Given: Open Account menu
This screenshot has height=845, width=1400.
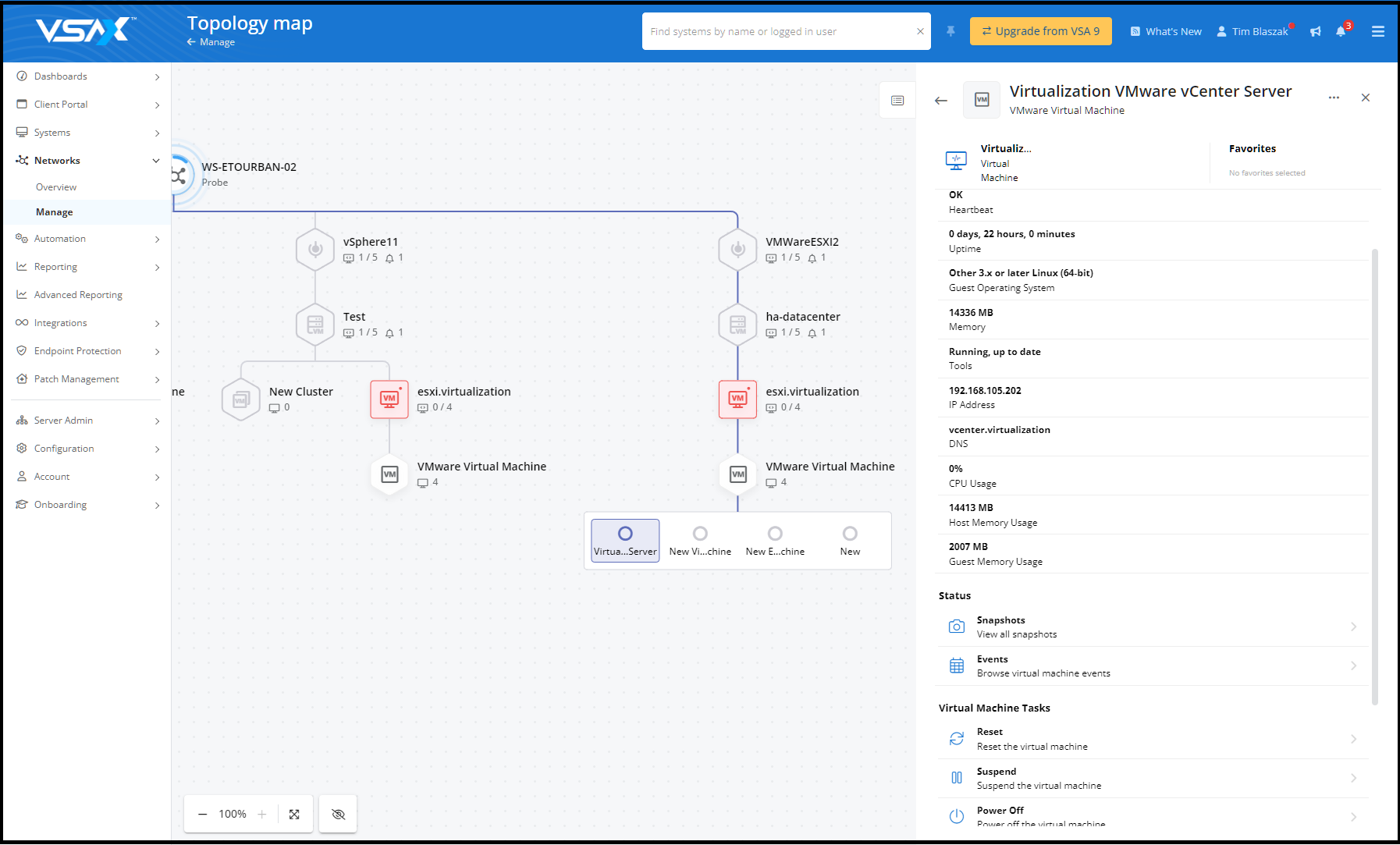Looking at the screenshot, I should (87, 477).
